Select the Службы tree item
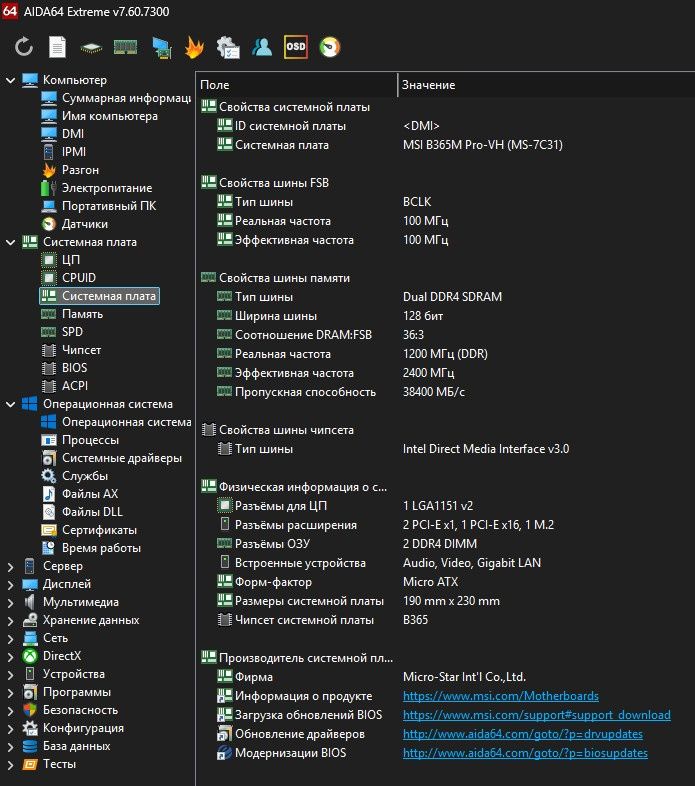695x786 pixels. pos(75,476)
